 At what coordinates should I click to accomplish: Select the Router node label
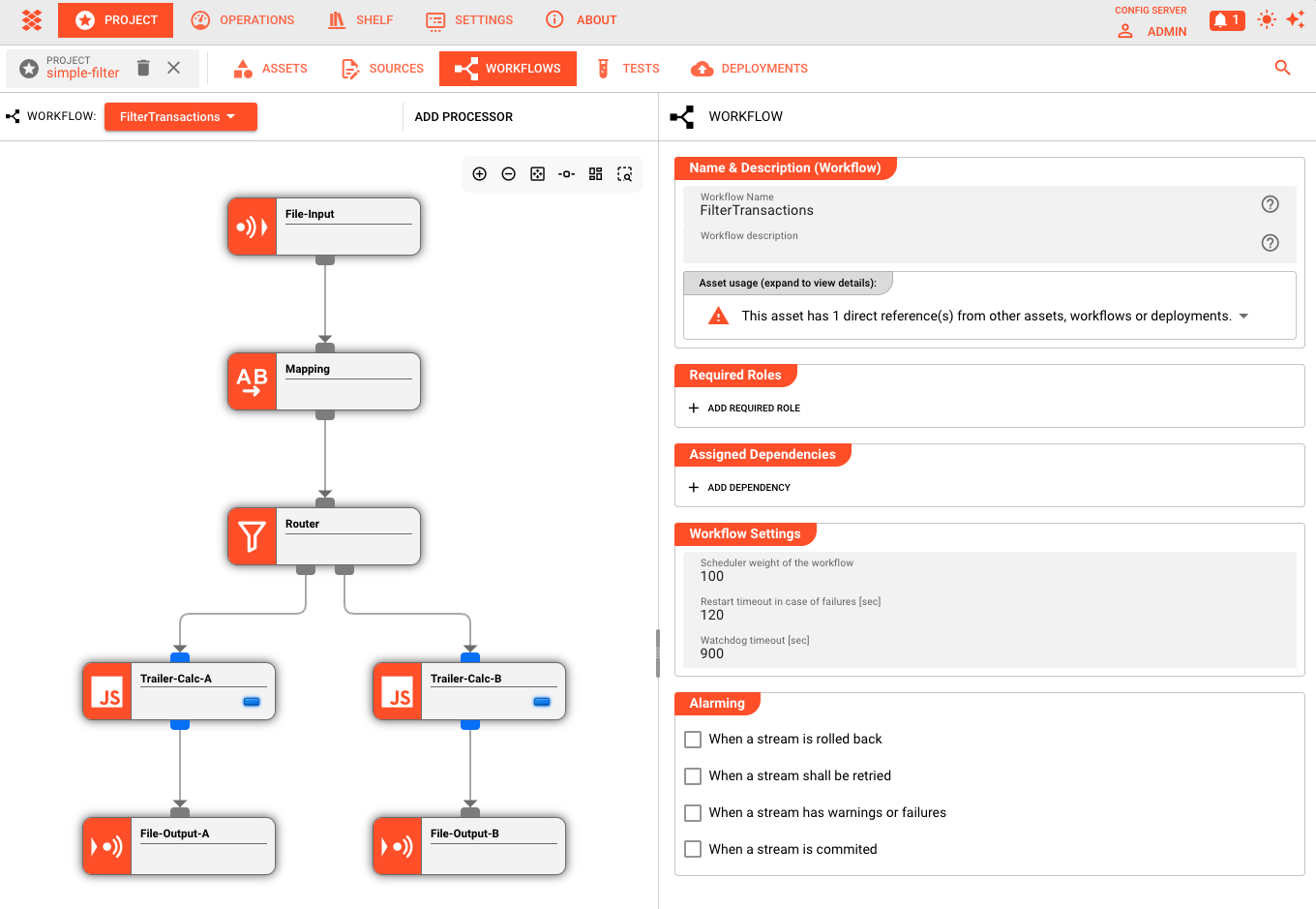[302, 524]
